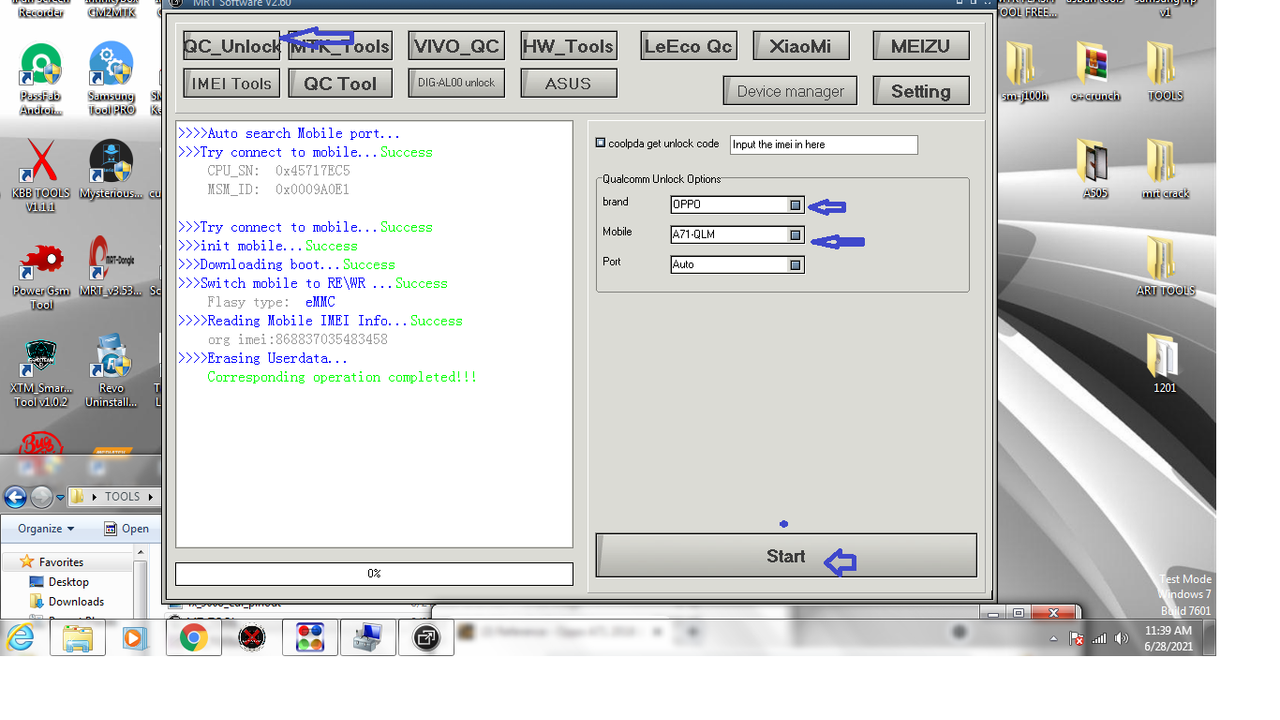Switch to red X app in taskbar
The height and width of the screenshot is (720, 1280).
pos(251,637)
